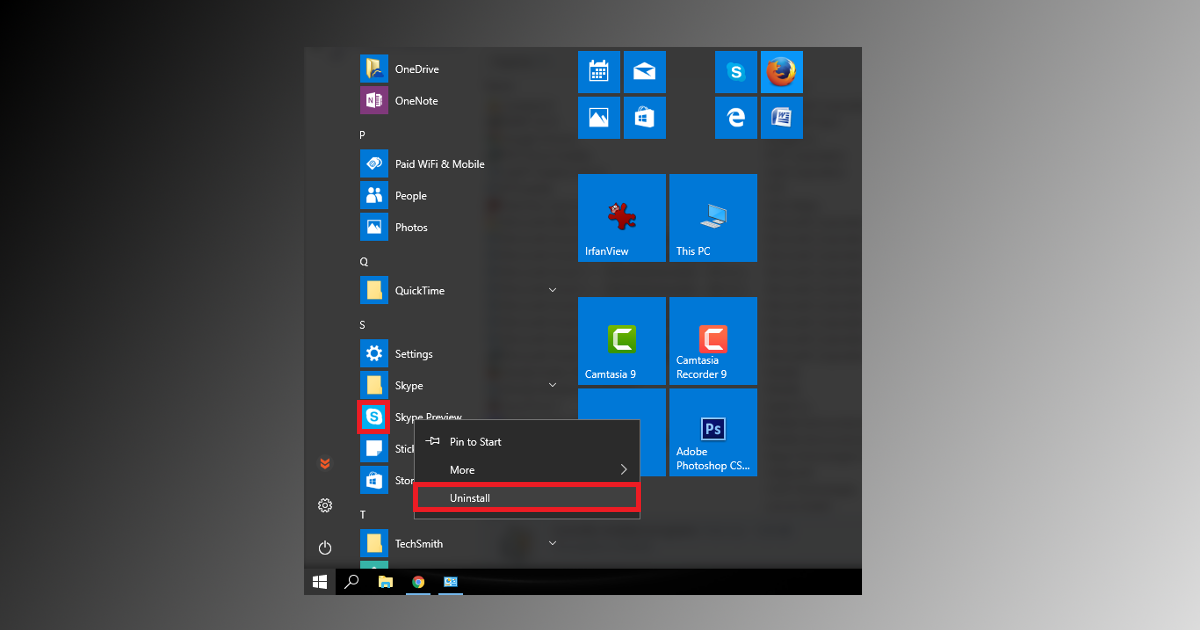Open Settings gear in the left rail
The image size is (1200, 630).
click(x=325, y=506)
